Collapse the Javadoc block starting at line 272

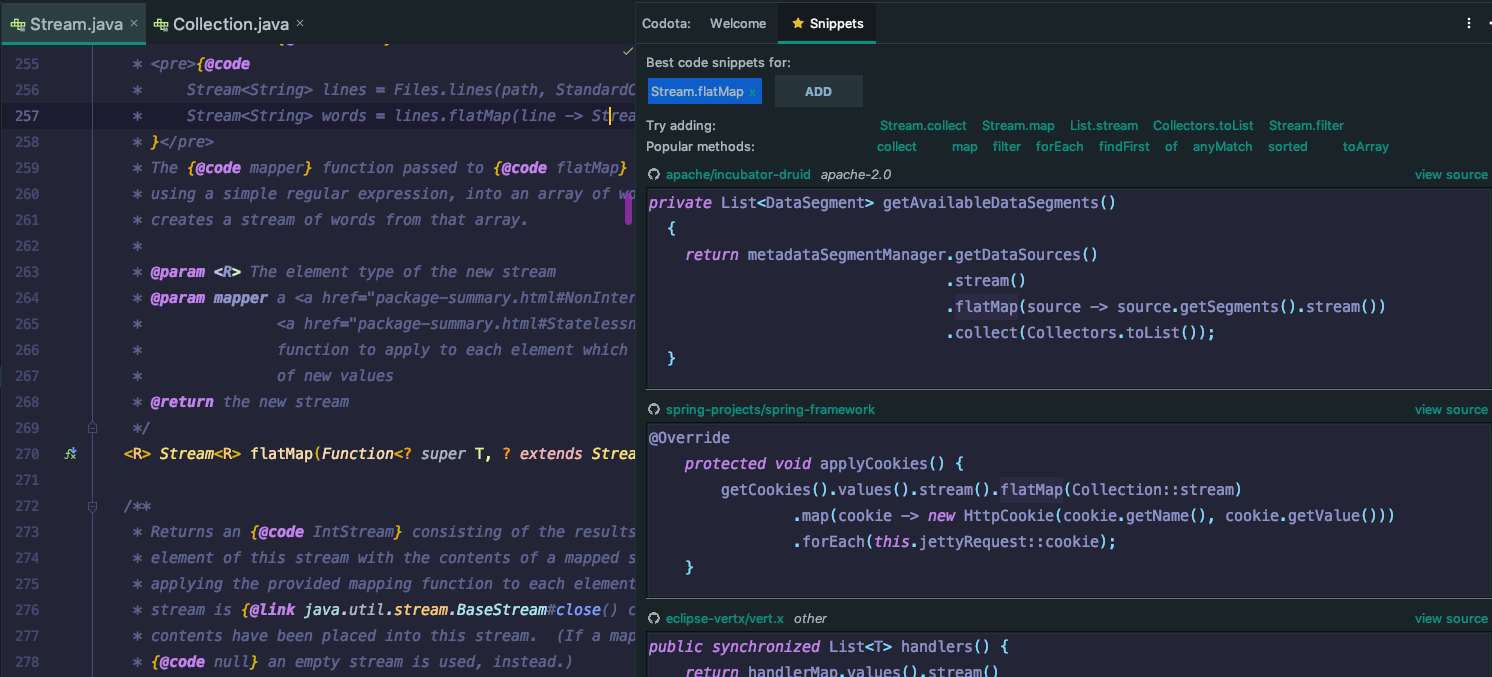pos(92,507)
